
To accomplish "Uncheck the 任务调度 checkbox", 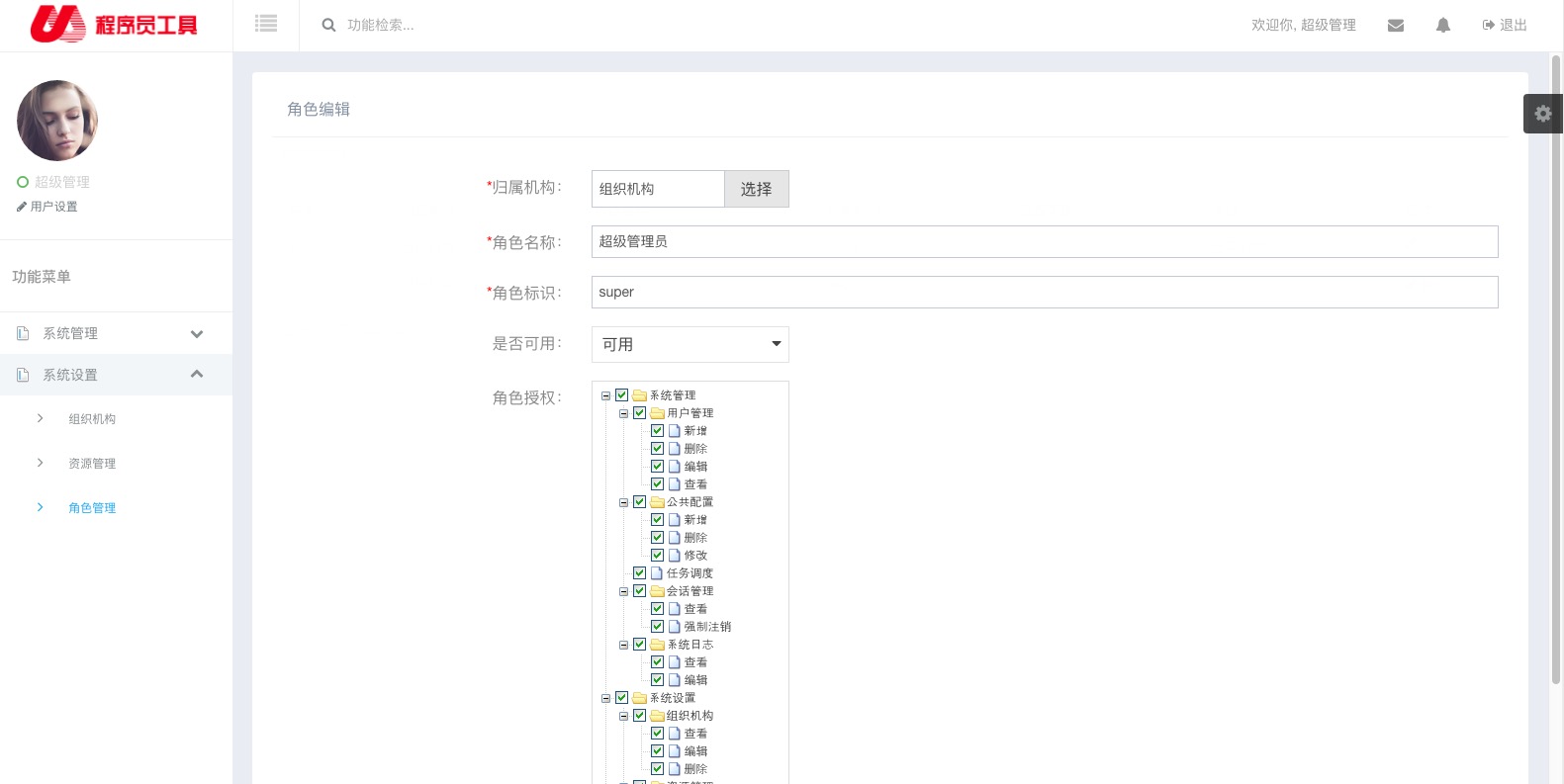I will point(639,573).
